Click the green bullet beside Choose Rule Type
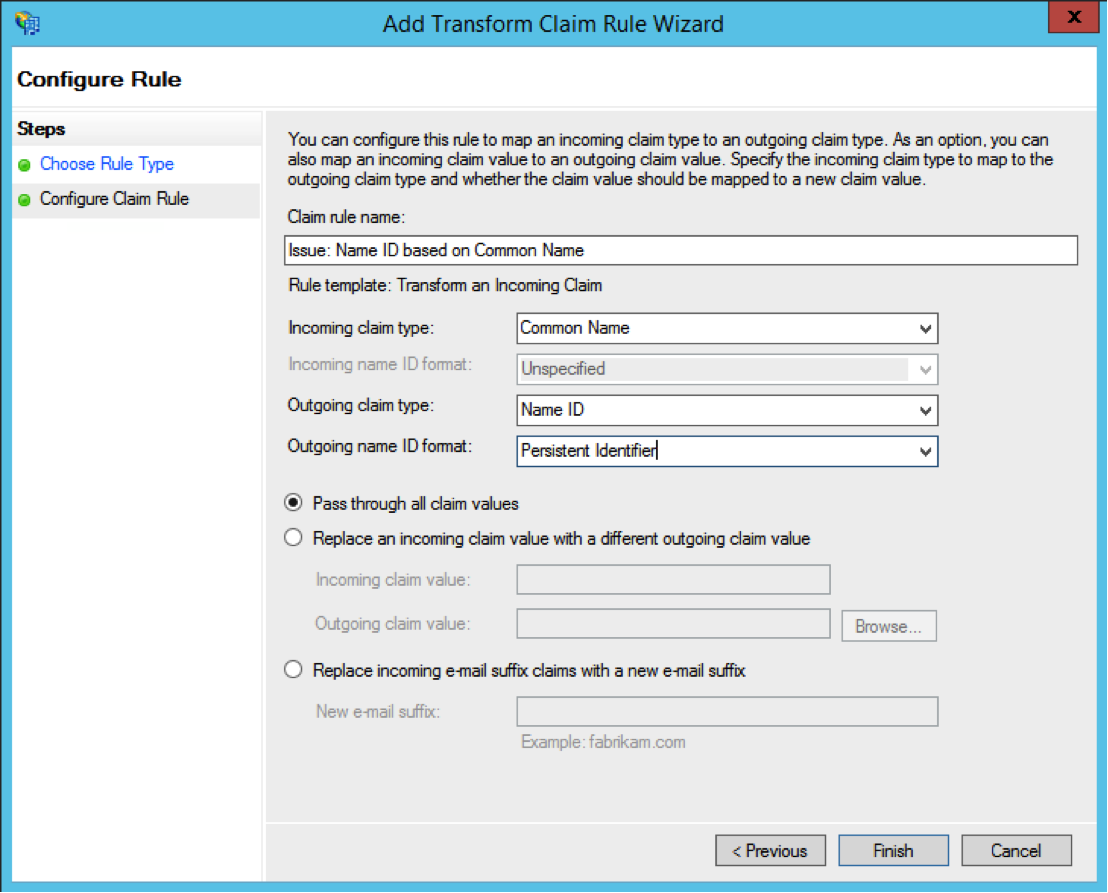The height and width of the screenshot is (893, 1108). click(x=25, y=165)
